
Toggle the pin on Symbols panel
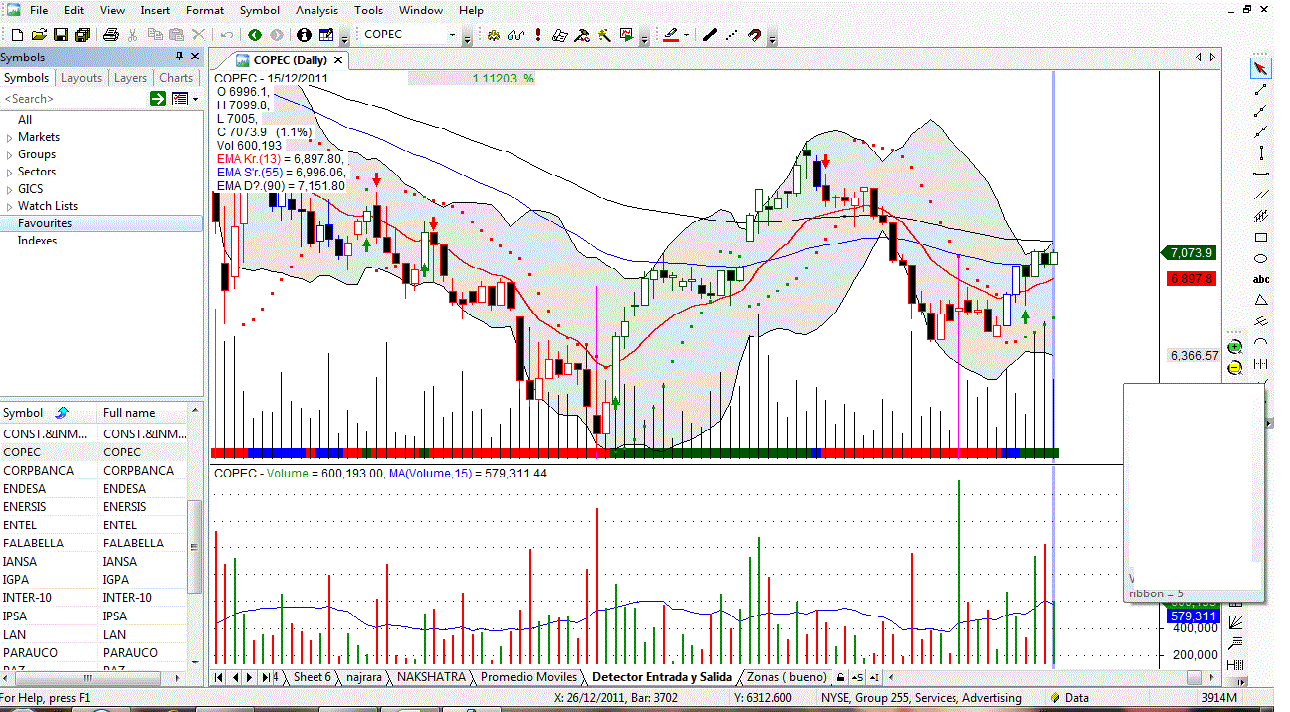[x=179, y=57]
